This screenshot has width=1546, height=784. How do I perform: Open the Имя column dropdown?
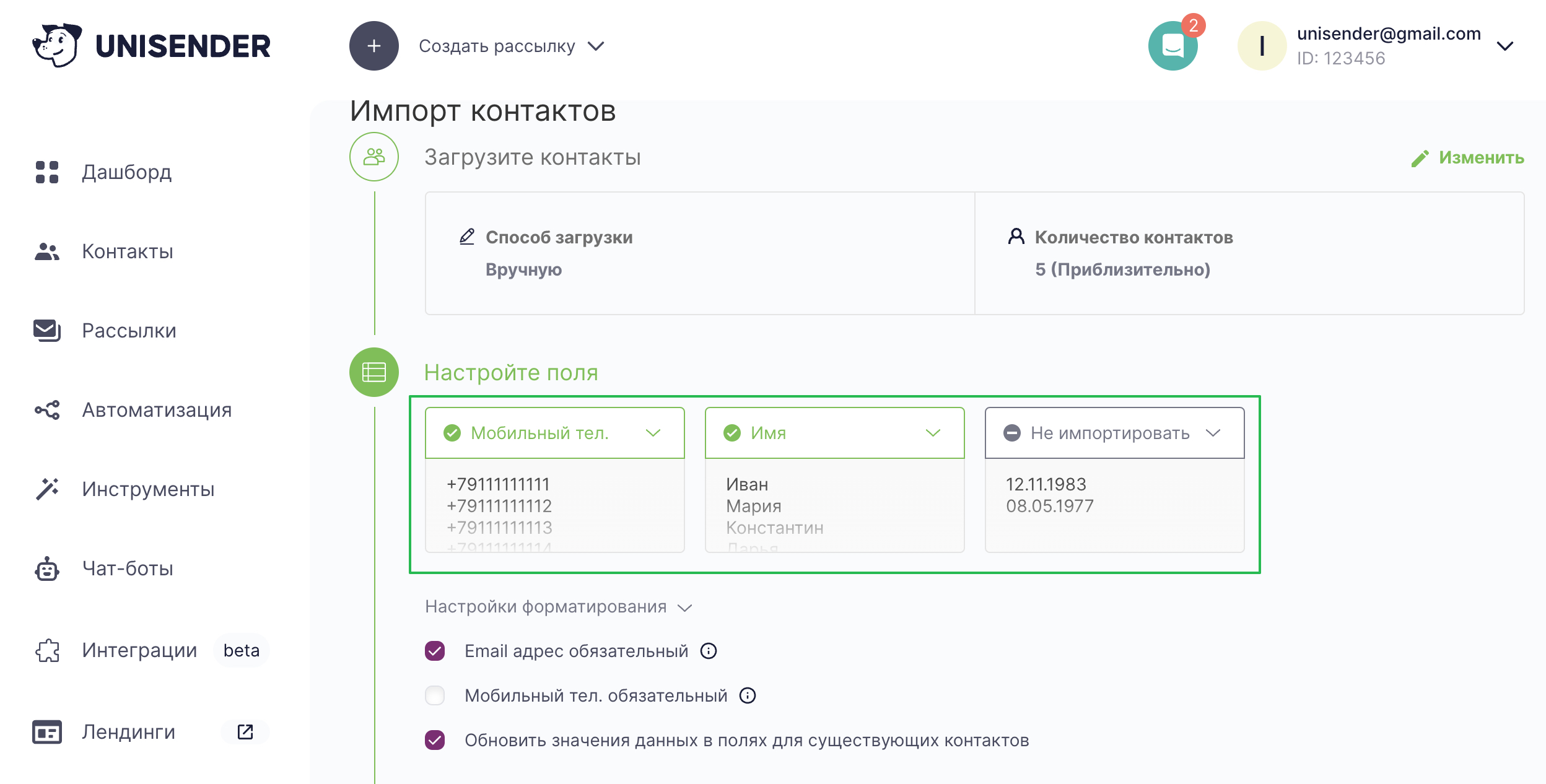click(834, 433)
